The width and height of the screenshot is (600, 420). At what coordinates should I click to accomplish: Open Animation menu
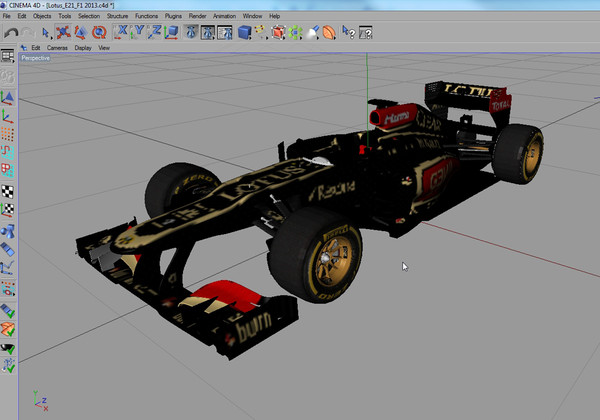224,16
